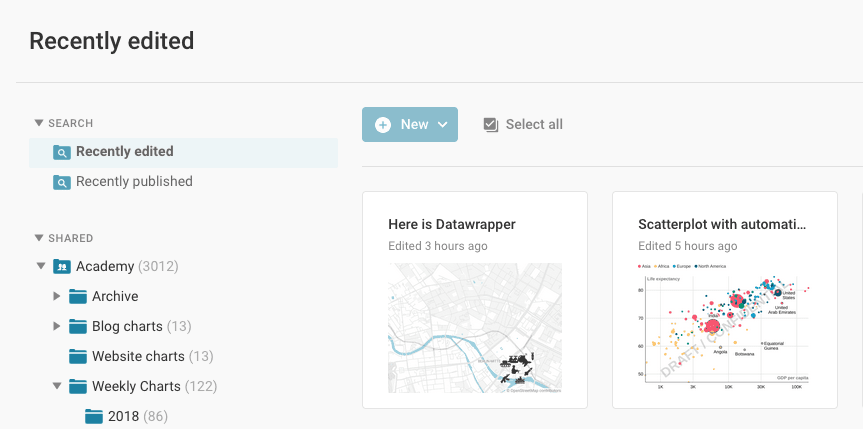Viewport: 863px width, 429px height.
Task: Expand the Archive folder arrow
Action: coord(57,296)
